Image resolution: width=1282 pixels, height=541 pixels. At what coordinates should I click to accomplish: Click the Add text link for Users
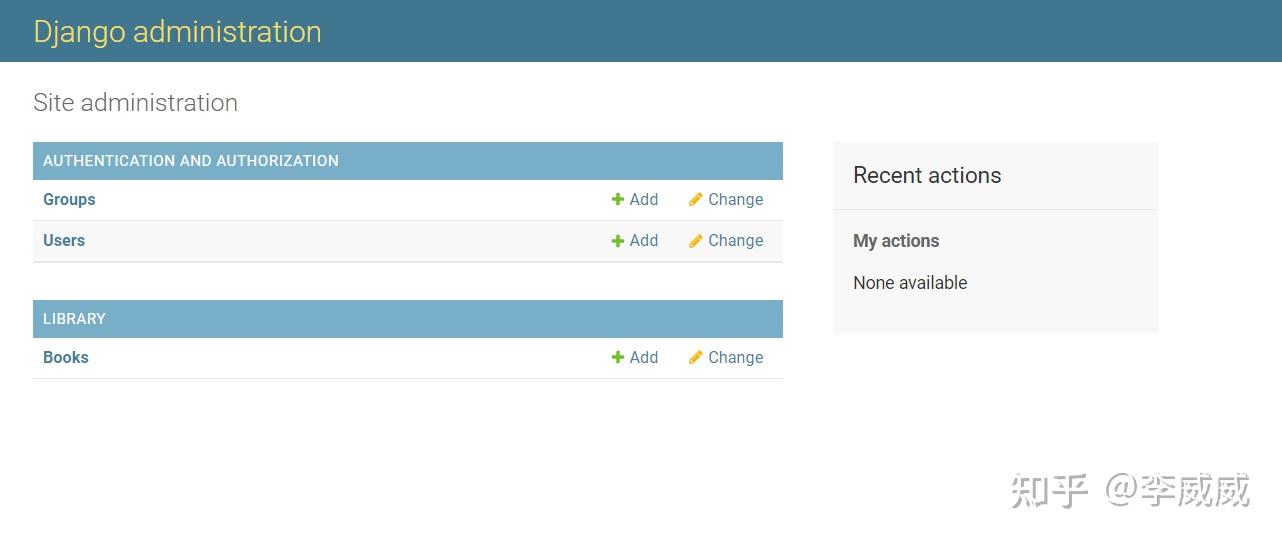[644, 241]
